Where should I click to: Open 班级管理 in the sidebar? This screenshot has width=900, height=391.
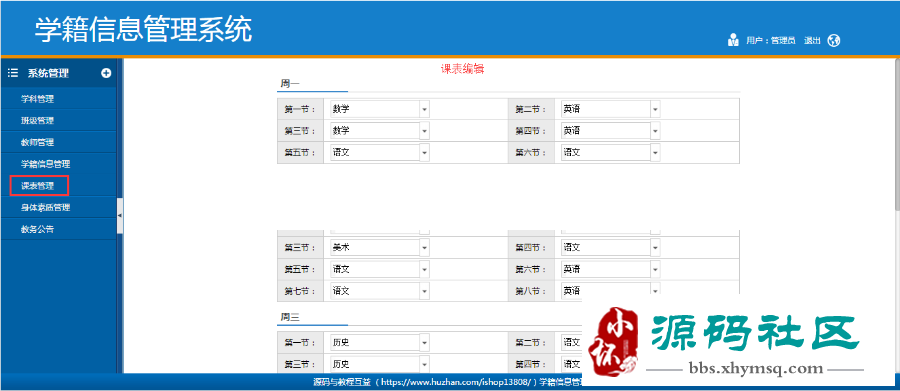tap(37, 121)
